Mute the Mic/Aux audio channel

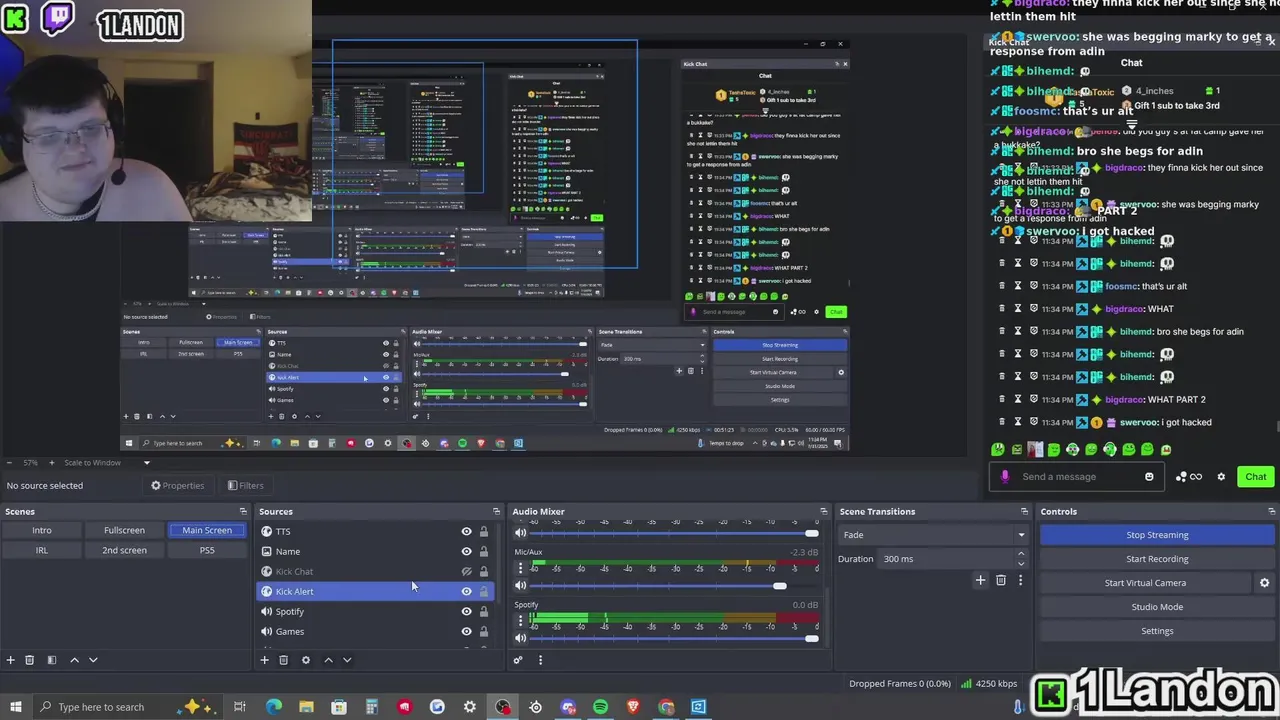[520, 586]
